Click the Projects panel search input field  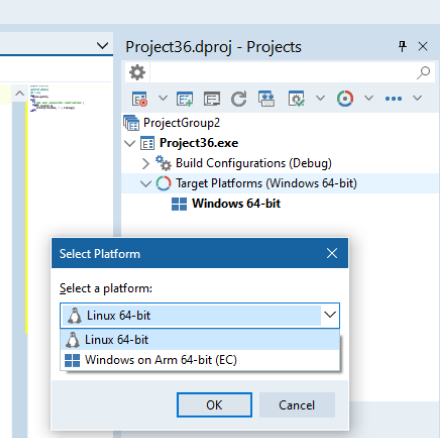(x=283, y=72)
